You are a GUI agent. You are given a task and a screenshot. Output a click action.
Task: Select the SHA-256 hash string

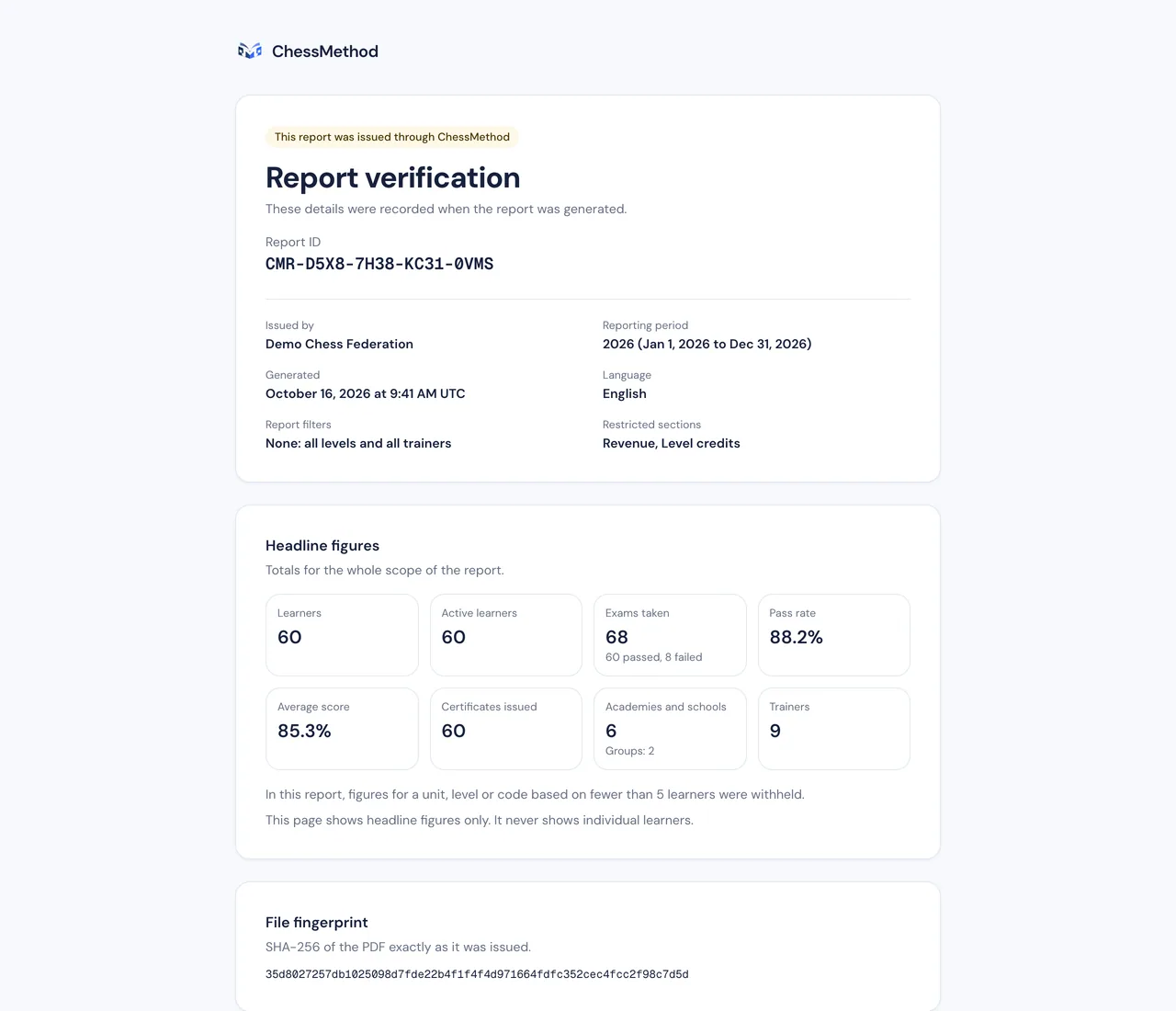coord(477,974)
